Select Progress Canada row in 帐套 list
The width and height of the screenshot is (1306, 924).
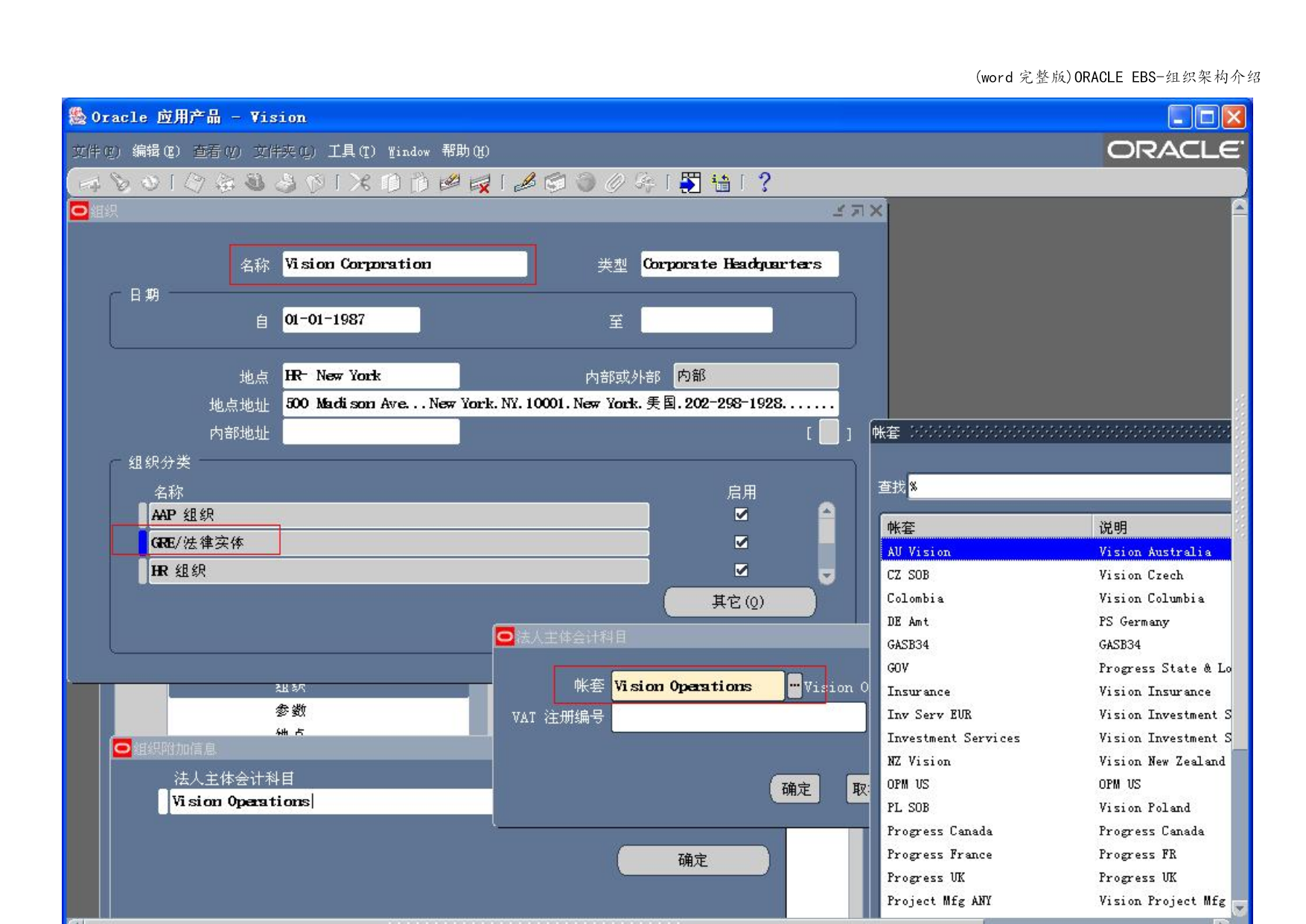click(x=1056, y=831)
